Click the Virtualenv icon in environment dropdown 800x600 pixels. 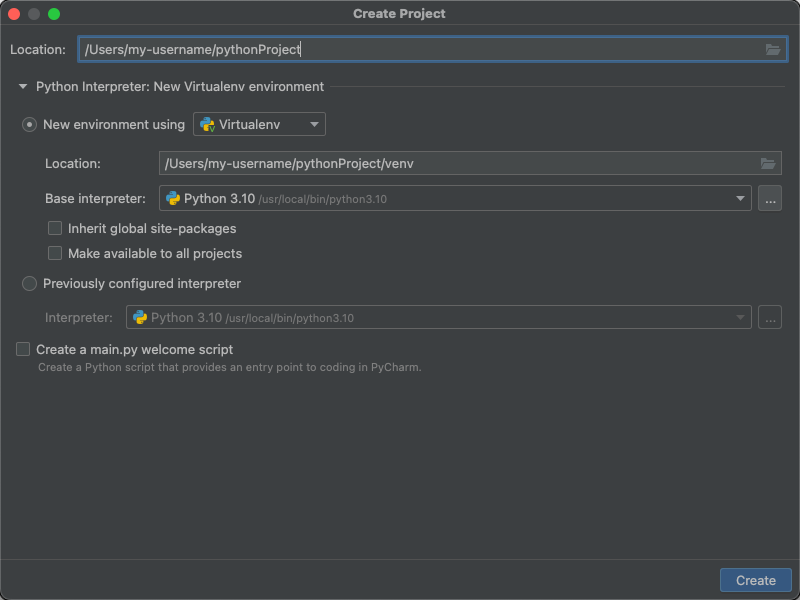click(x=208, y=125)
